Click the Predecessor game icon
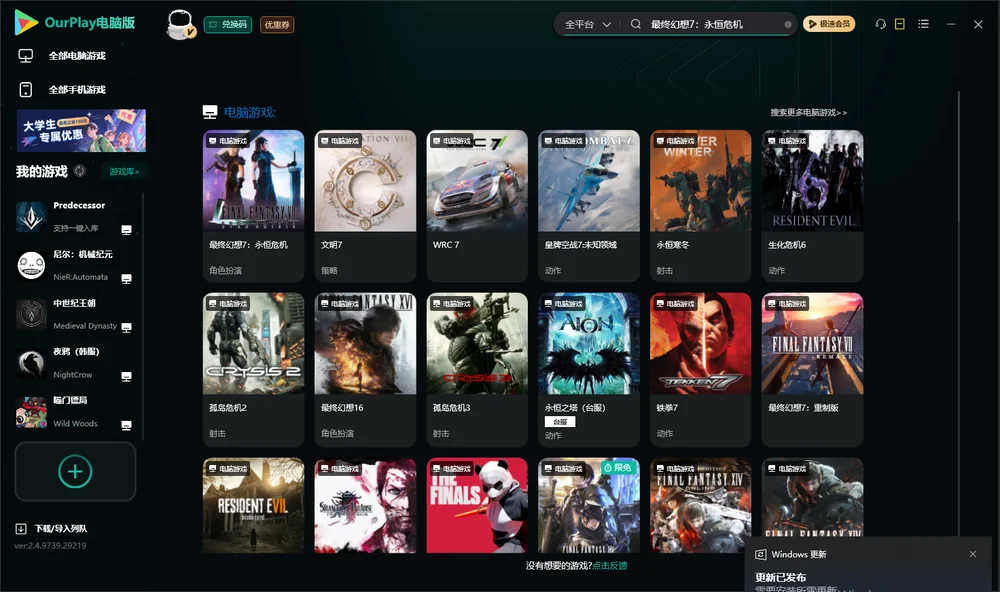 click(31, 217)
